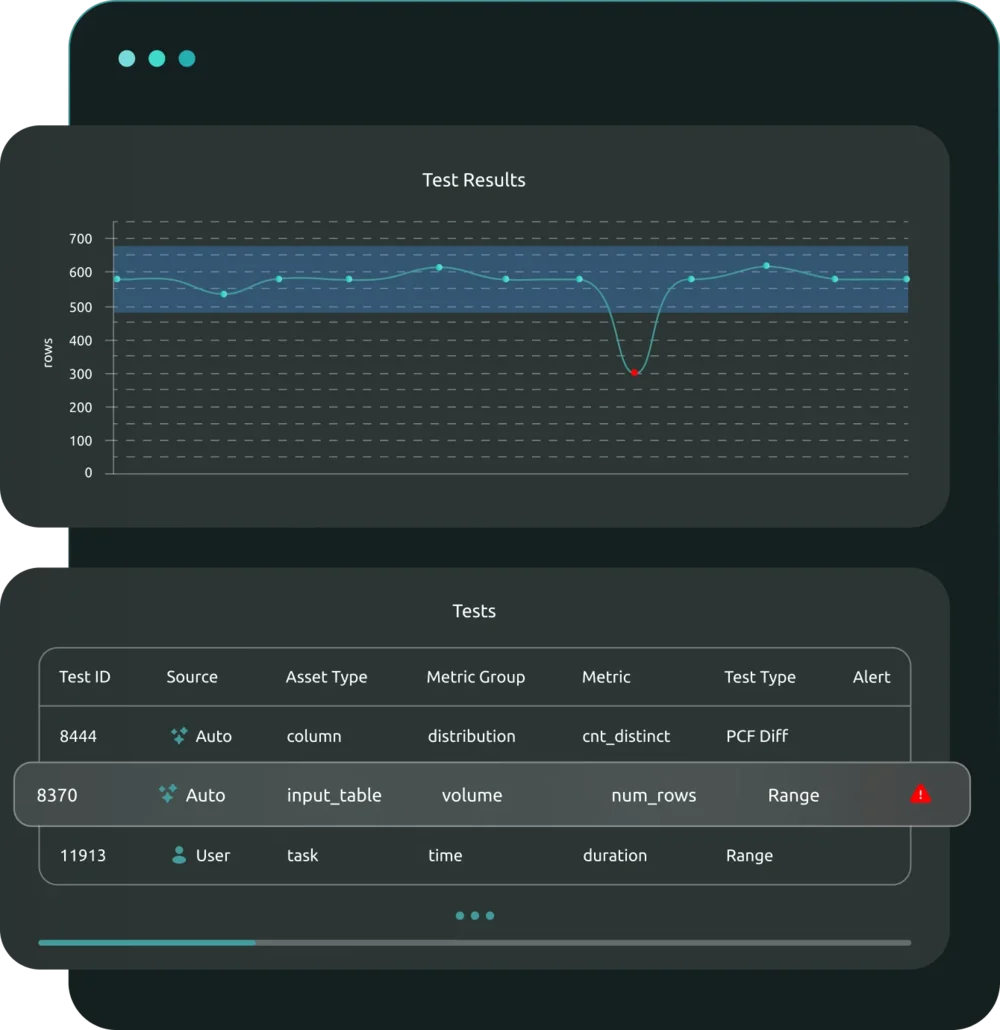Click the horizontal scrollbar thumb
The width and height of the screenshot is (1000, 1030).
147,942
